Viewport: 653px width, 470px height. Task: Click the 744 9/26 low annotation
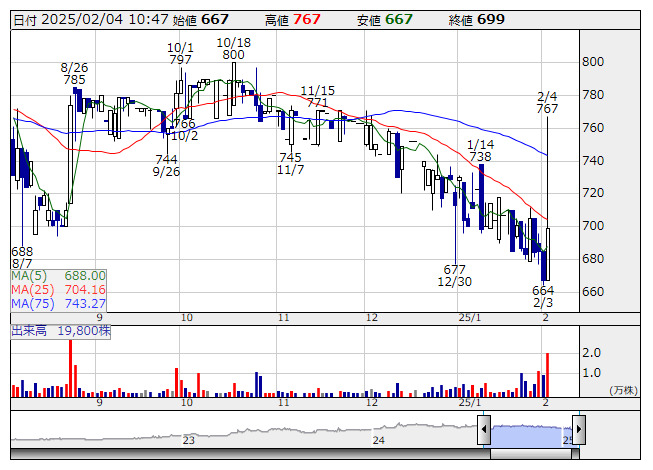tap(166, 165)
